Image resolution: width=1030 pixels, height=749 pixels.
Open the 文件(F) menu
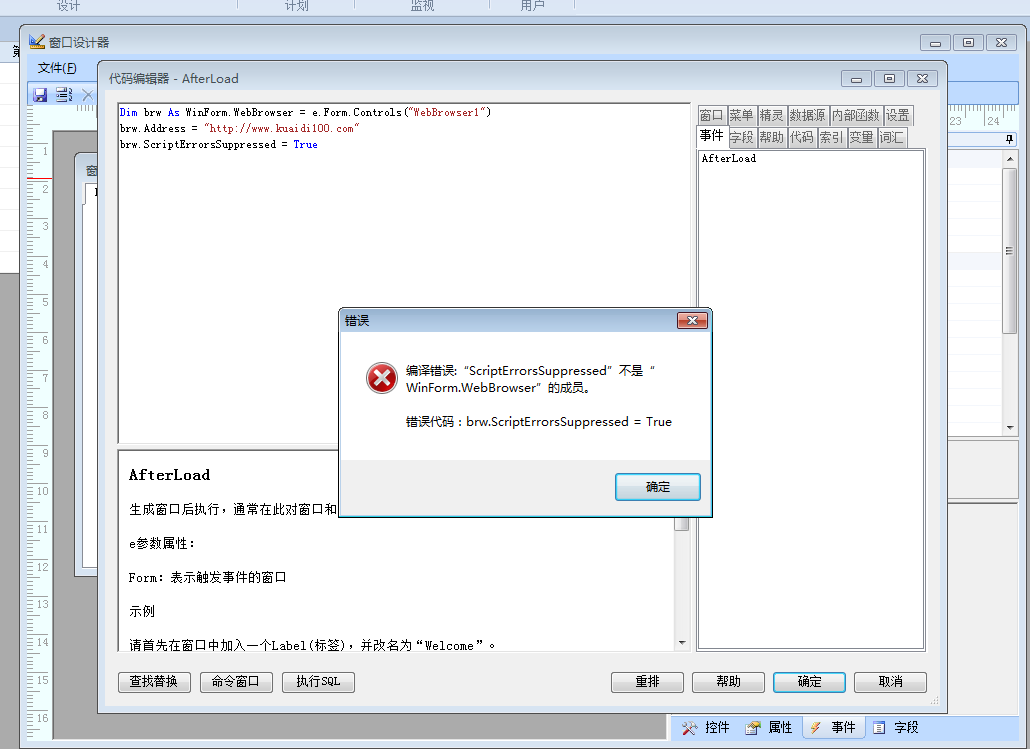57,68
